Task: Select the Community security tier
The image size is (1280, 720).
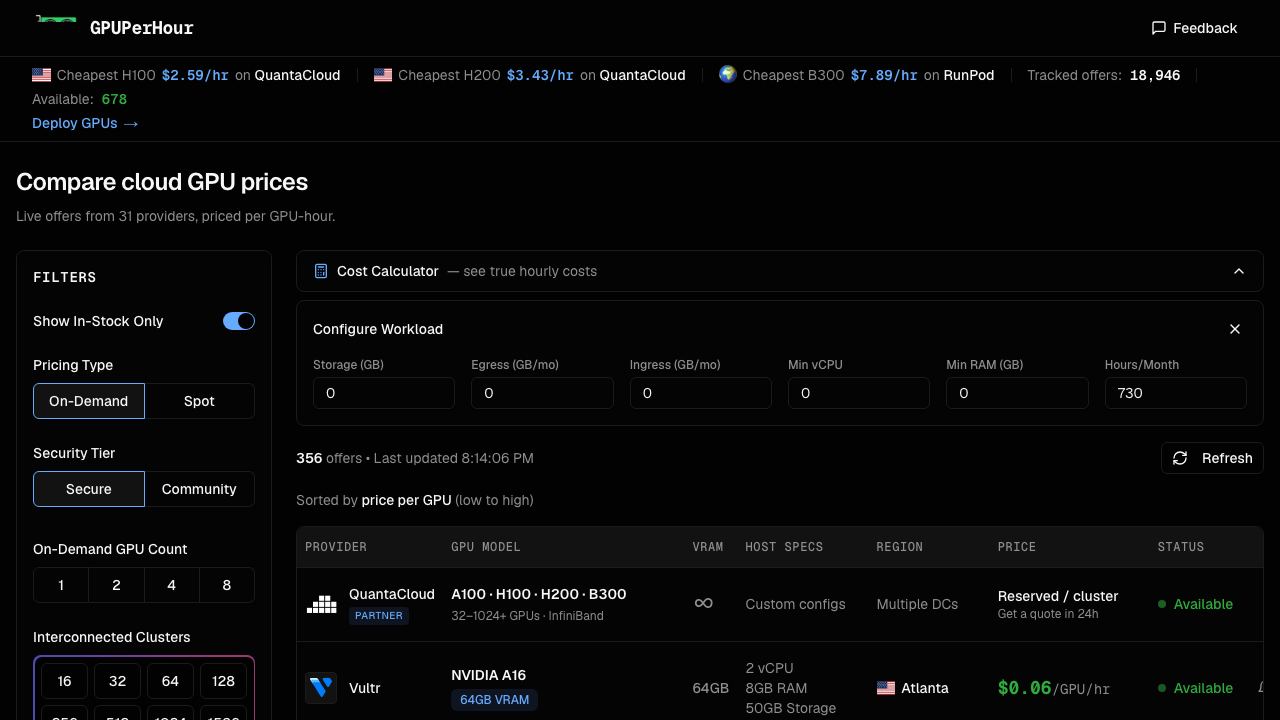Action: 199,489
